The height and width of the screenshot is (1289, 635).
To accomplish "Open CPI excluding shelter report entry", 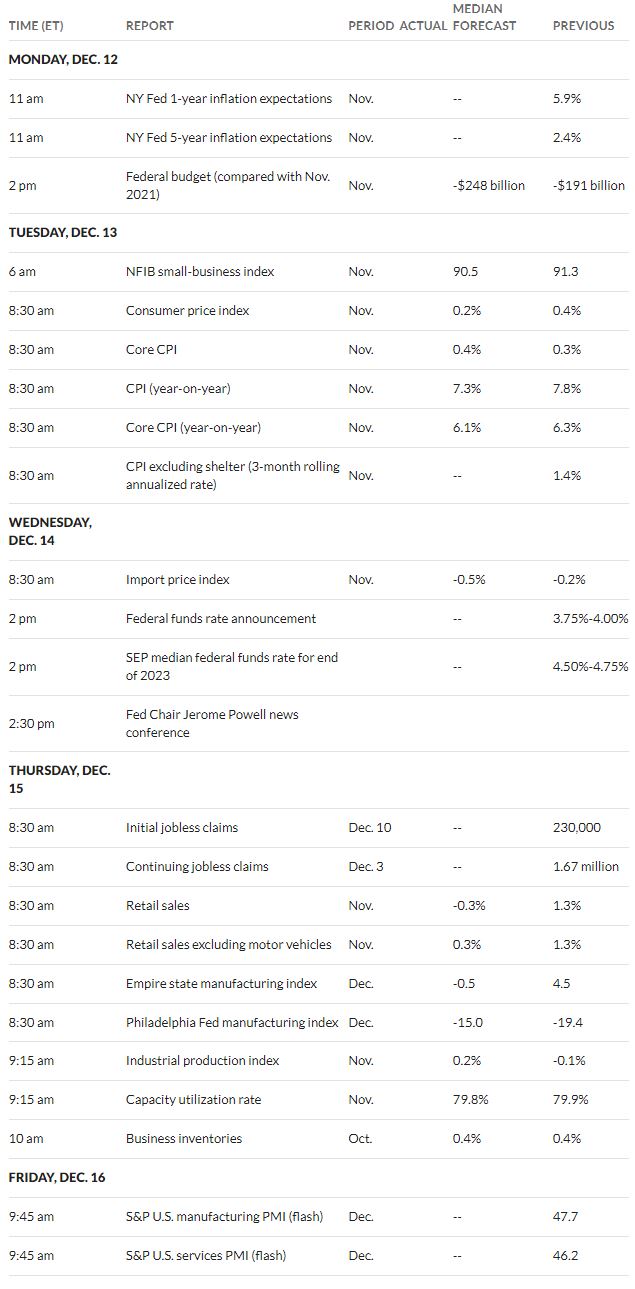I will 233,476.
